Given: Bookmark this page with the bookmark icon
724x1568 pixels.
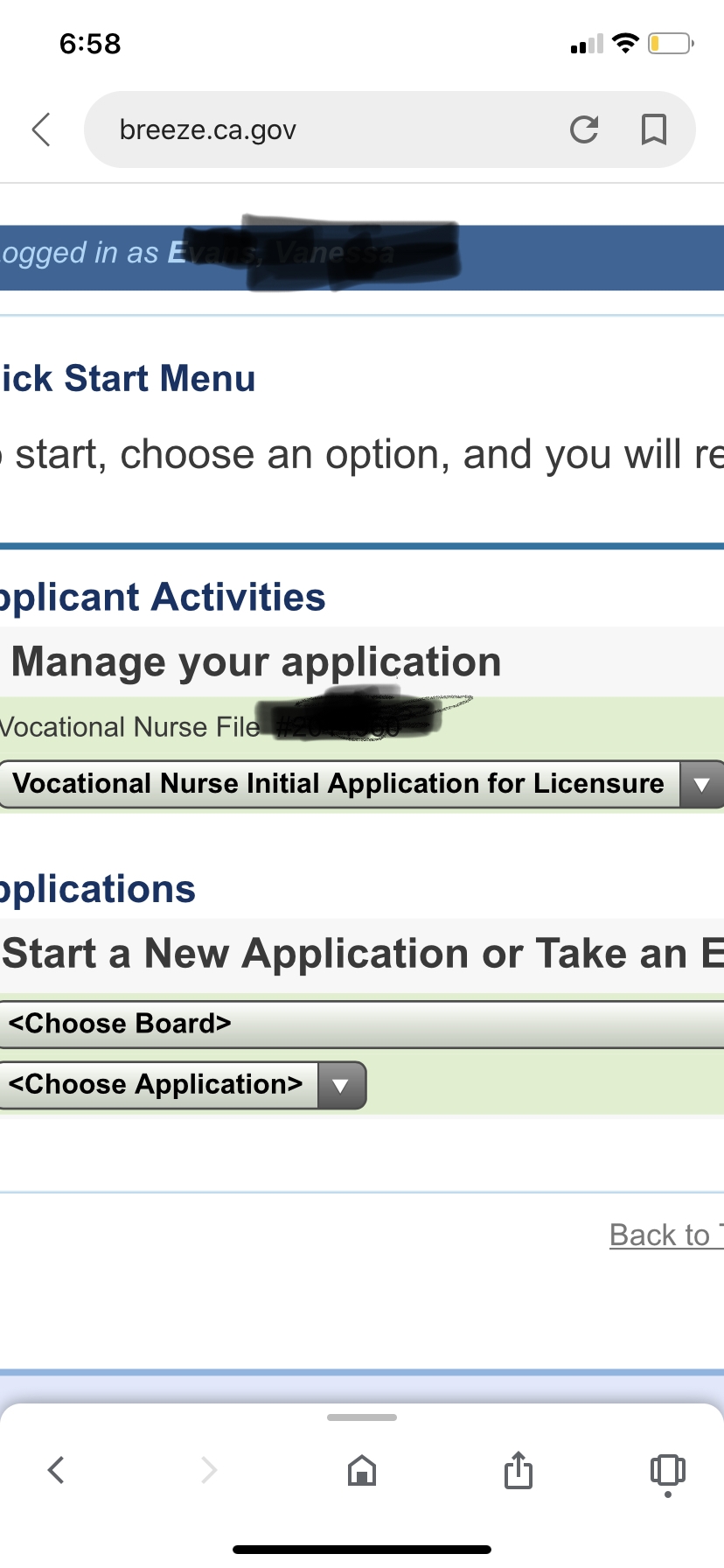Looking at the screenshot, I should point(654,129).
